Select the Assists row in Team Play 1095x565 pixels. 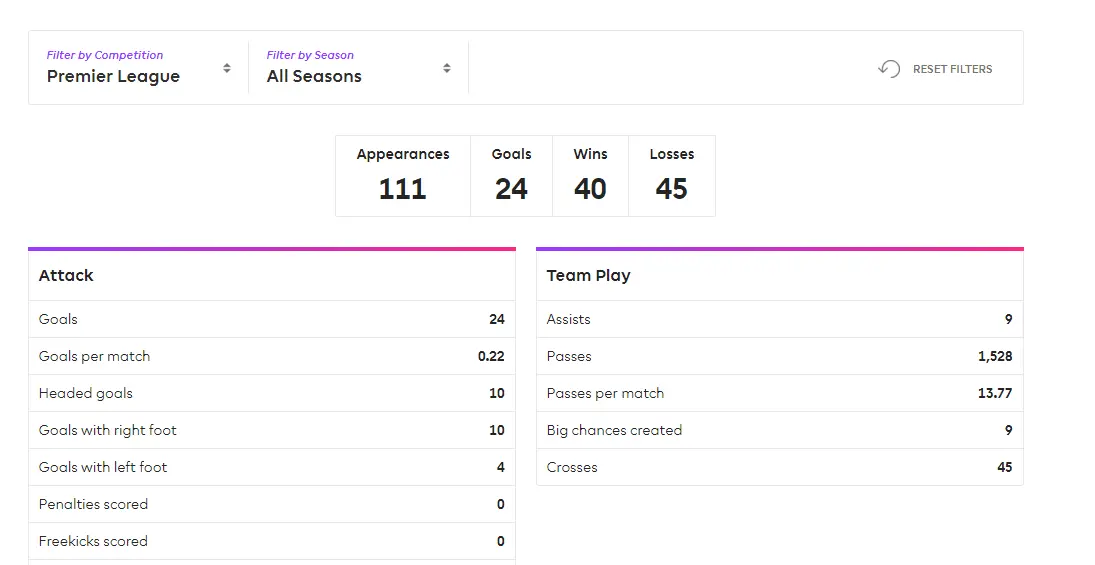coord(779,319)
